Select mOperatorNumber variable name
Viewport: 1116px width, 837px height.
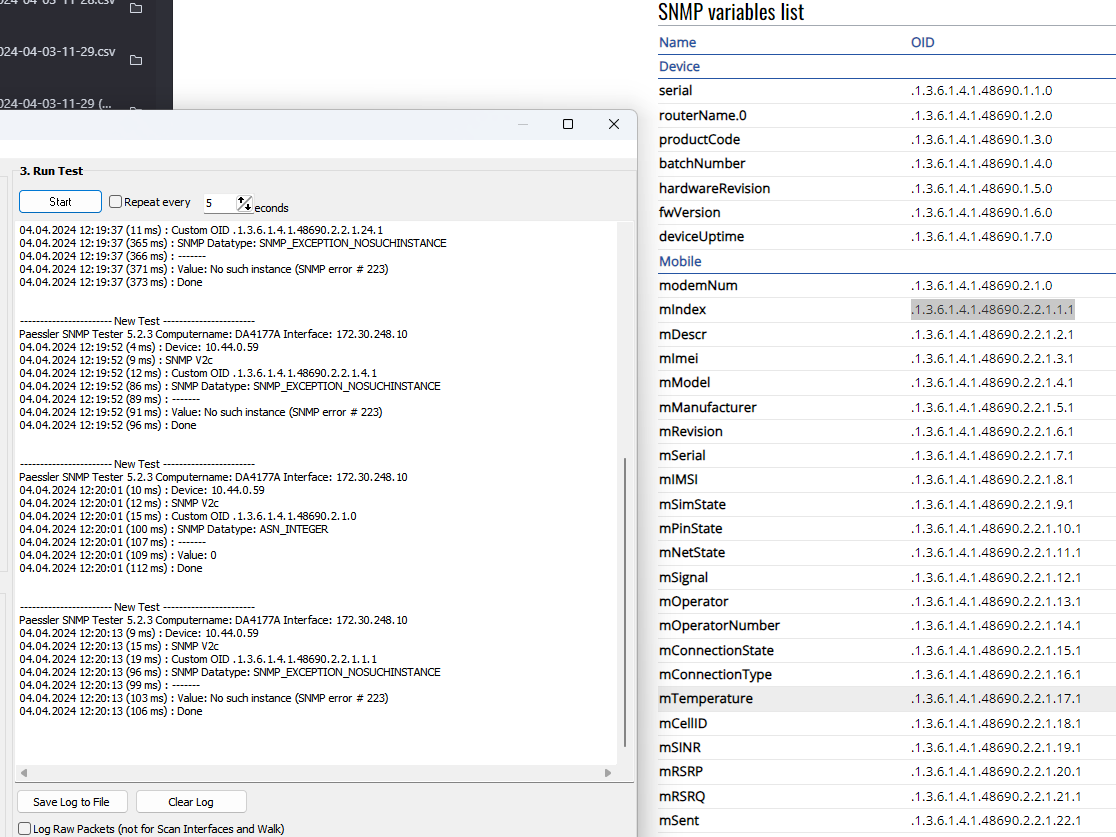click(x=720, y=626)
